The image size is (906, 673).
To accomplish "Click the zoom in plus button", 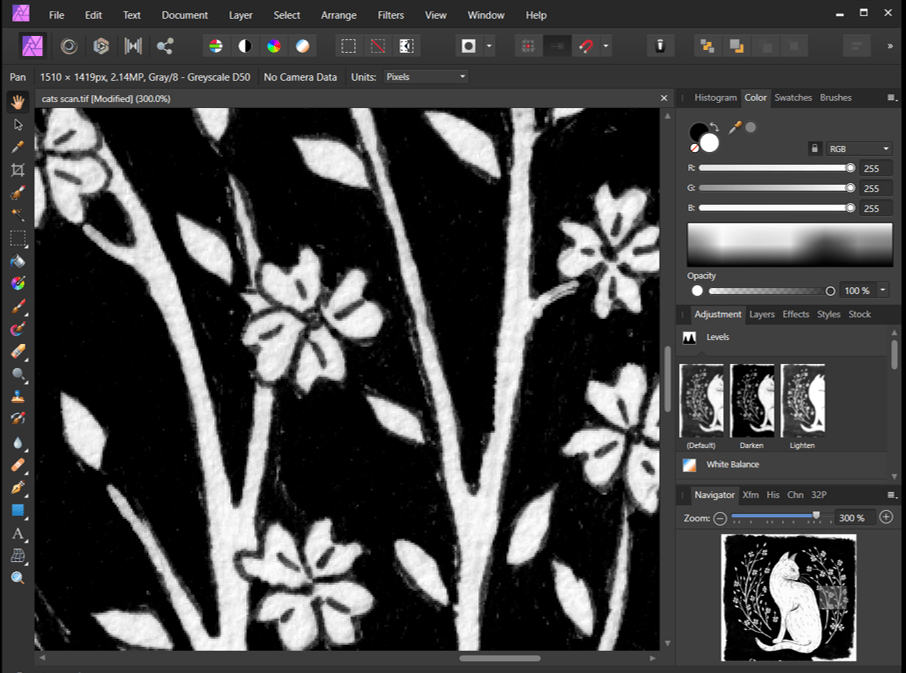I will [885, 518].
